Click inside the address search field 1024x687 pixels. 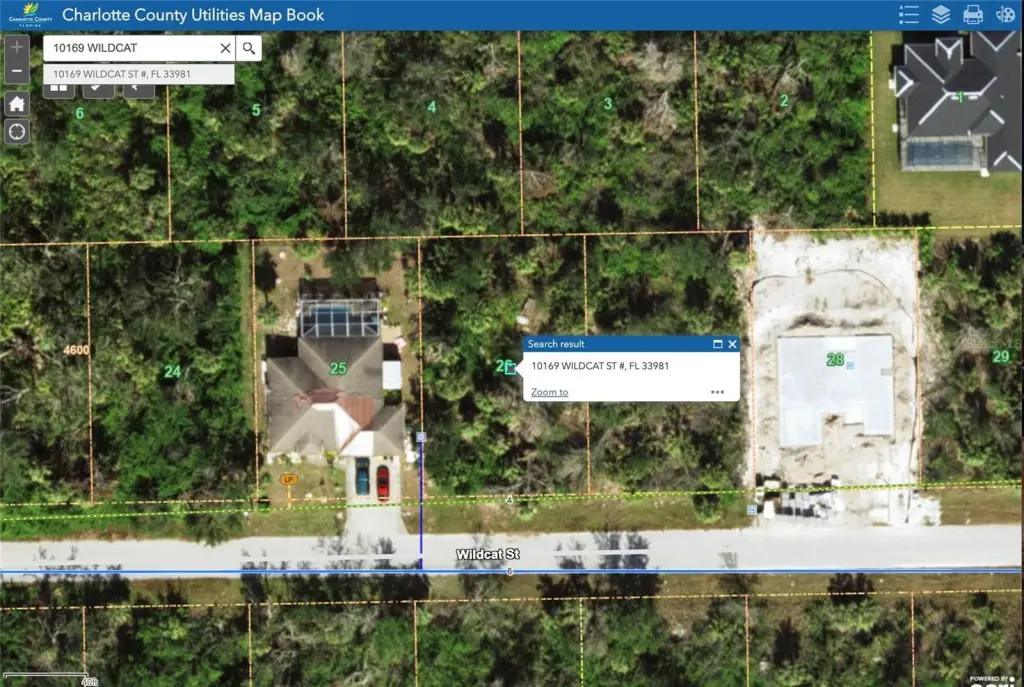click(130, 48)
